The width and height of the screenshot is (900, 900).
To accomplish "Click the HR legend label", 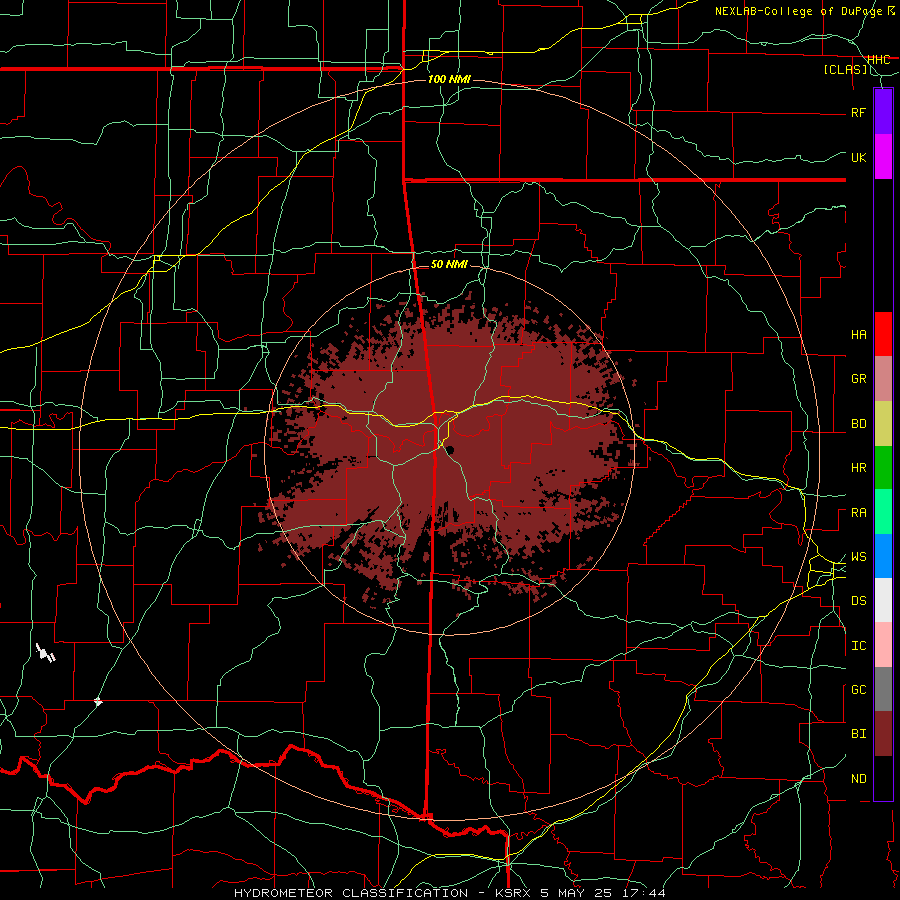I will tap(859, 468).
